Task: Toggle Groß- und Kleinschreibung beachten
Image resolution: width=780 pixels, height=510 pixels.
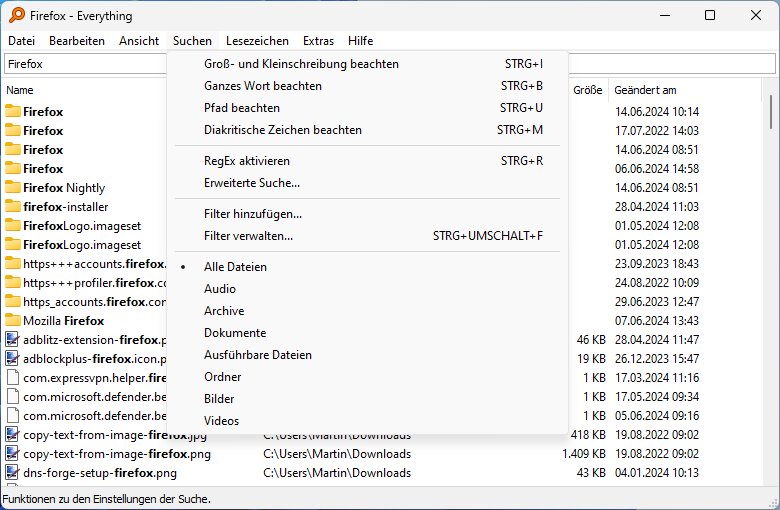Action: [x=301, y=64]
